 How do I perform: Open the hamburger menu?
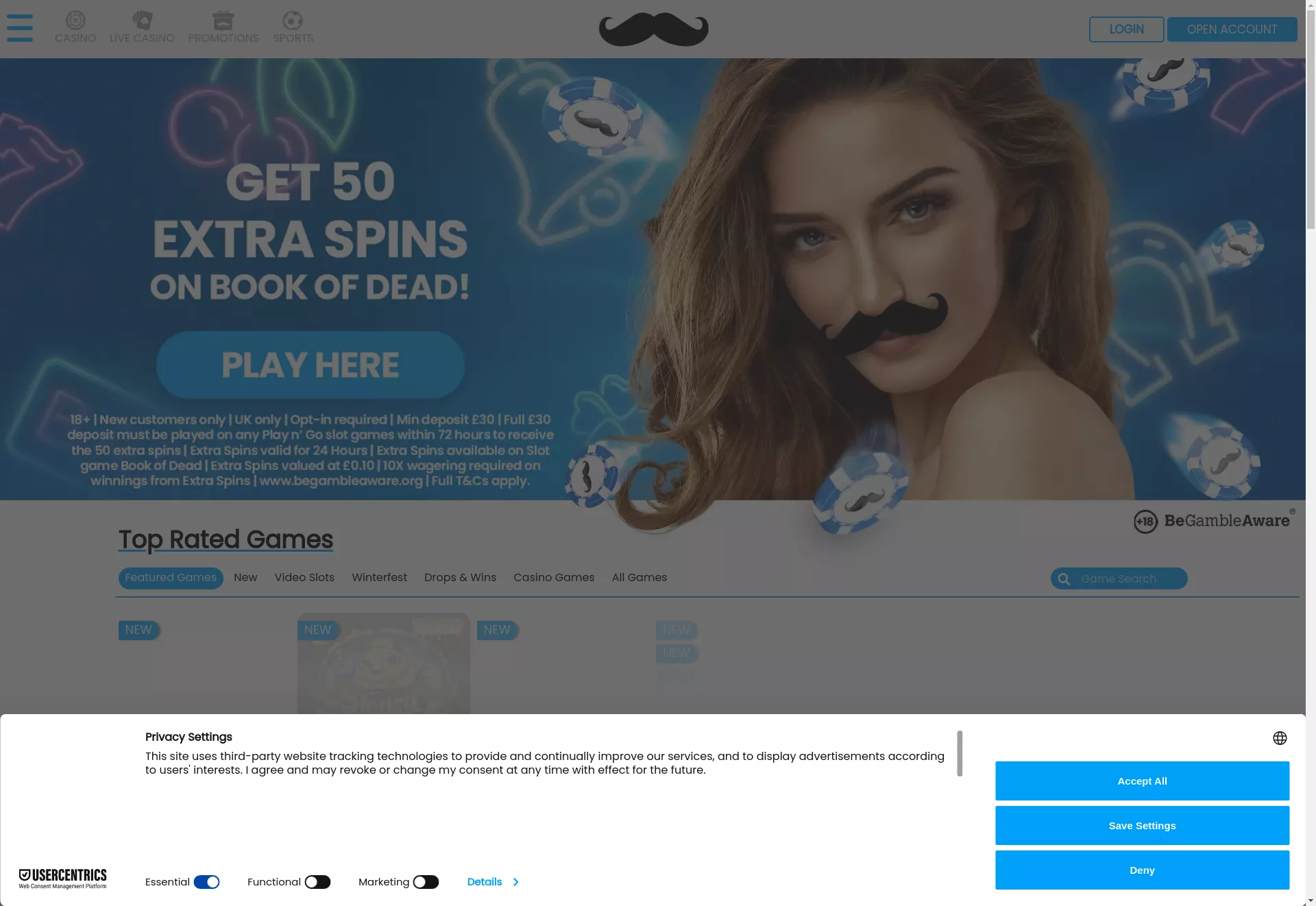coord(20,28)
